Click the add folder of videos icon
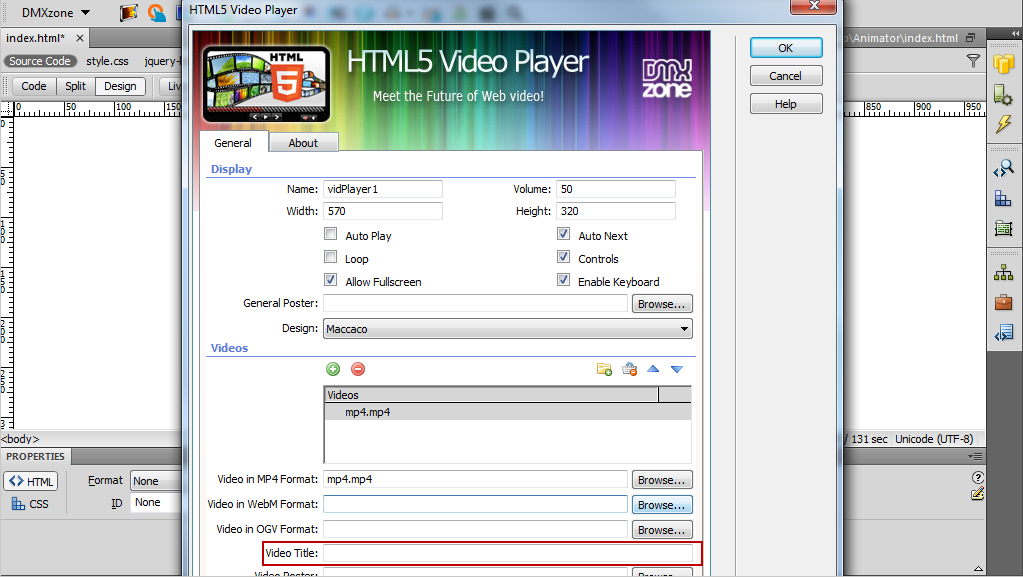This screenshot has width=1023, height=577. (x=604, y=369)
